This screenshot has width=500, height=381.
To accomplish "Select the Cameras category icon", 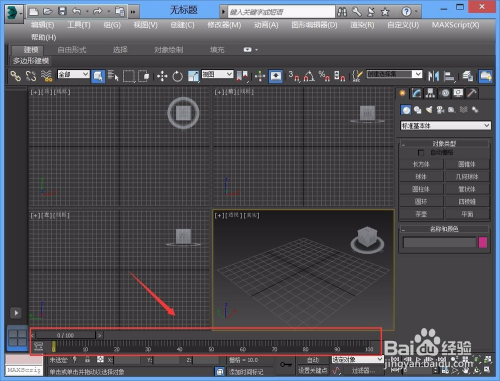I will pos(440,110).
